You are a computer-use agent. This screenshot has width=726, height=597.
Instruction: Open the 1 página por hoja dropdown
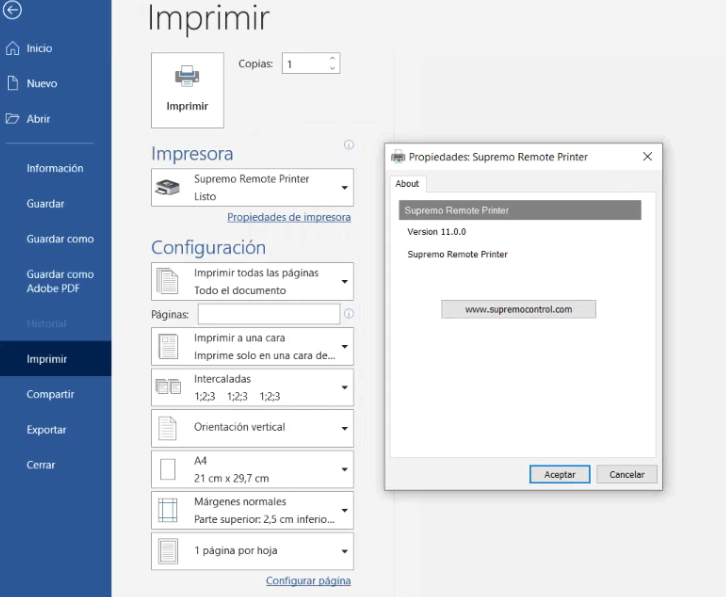tap(252, 551)
